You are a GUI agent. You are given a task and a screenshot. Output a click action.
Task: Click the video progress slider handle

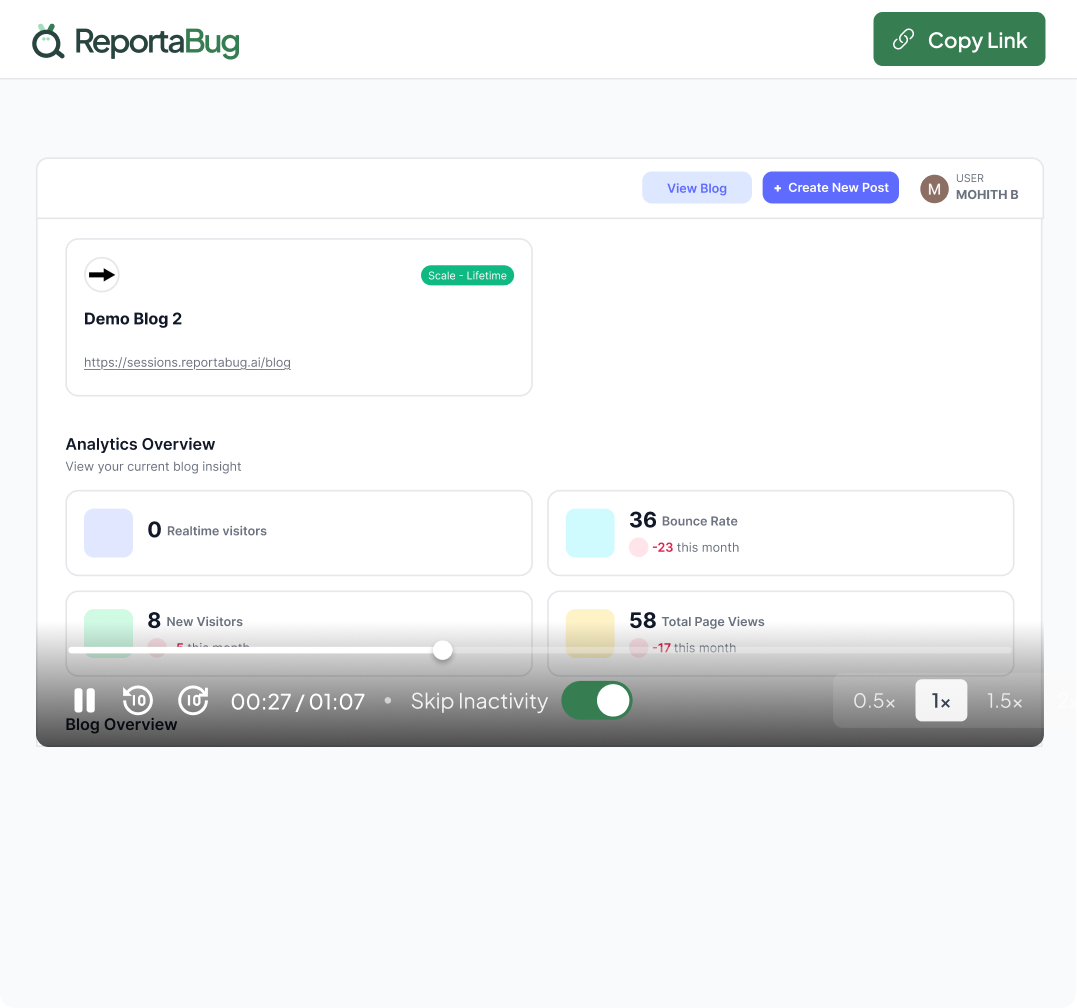pos(443,651)
